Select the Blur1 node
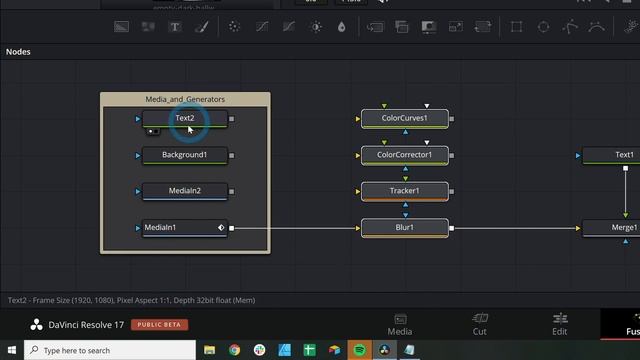This screenshot has height=360, width=640. pos(405,228)
